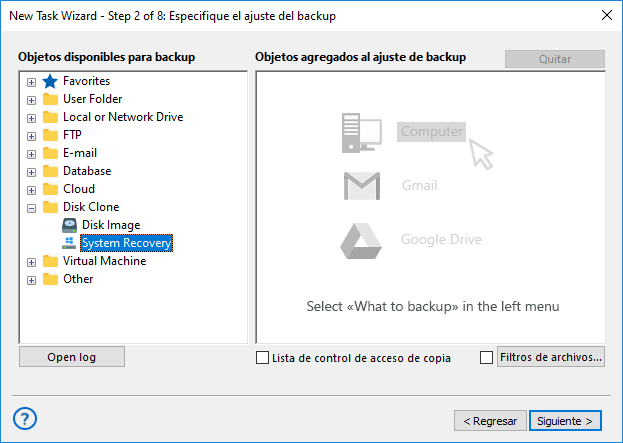Click the Computer icon in backup panel
Screen dimensions: 623x443
(x=362, y=131)
